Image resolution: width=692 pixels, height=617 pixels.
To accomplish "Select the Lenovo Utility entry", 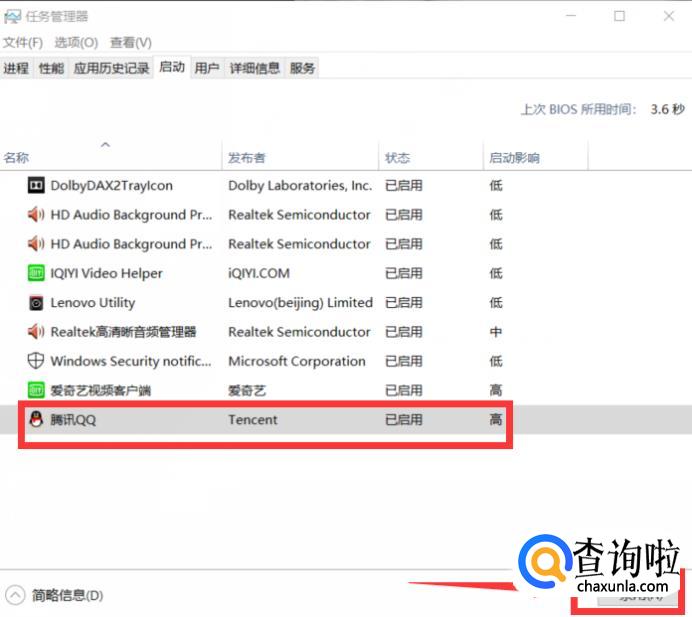I will 93,302.
